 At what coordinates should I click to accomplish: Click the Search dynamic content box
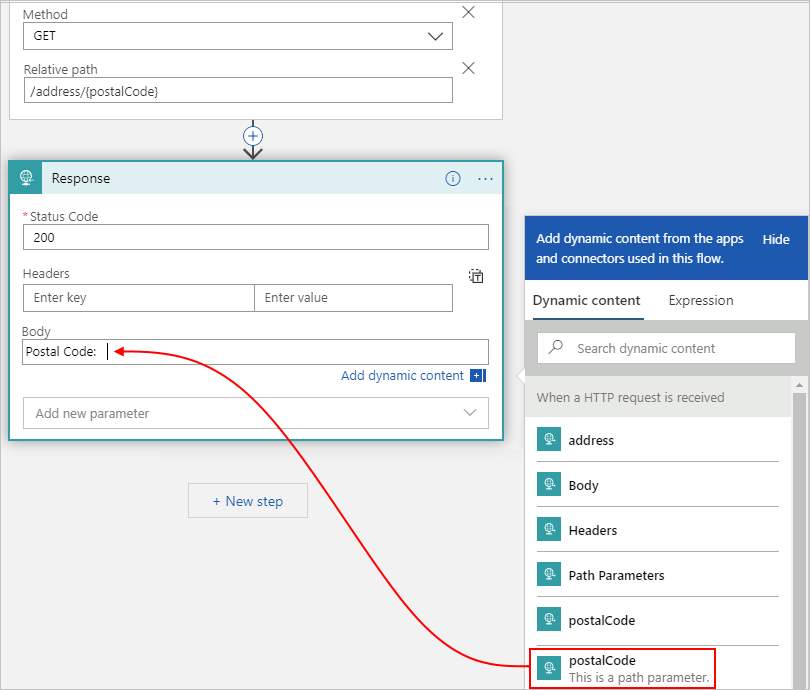[x=665, y=347]
